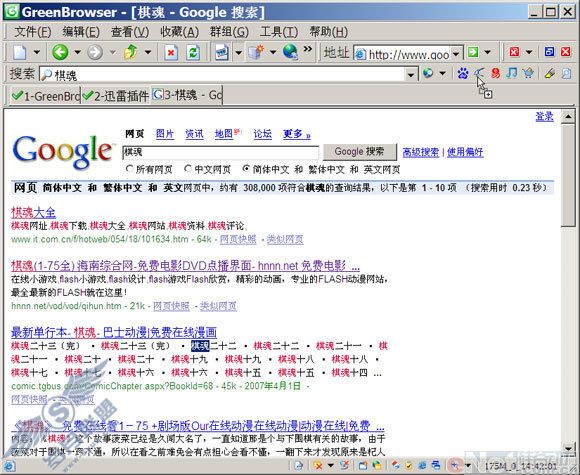
Task: Open dropdown next to red X box icon
Action: point(529,52)
